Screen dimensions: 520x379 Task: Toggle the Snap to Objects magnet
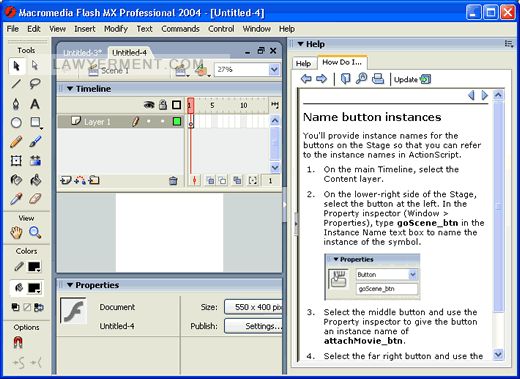[18, 342]
